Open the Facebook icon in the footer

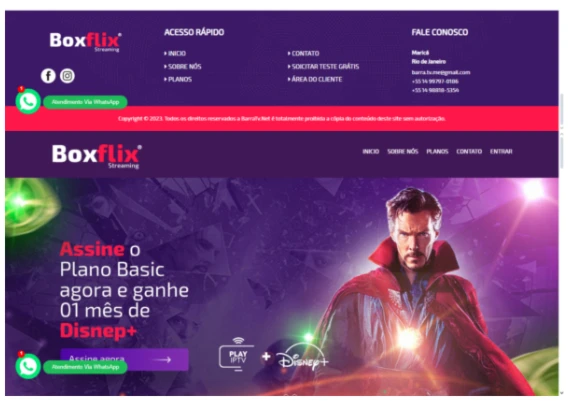tap(48, 76)
